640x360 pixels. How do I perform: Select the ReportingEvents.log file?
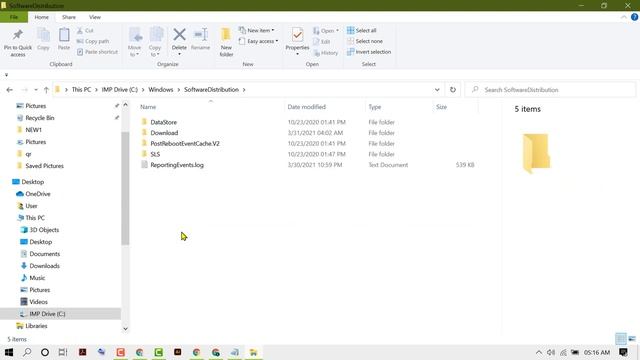(x=177, y=165)
